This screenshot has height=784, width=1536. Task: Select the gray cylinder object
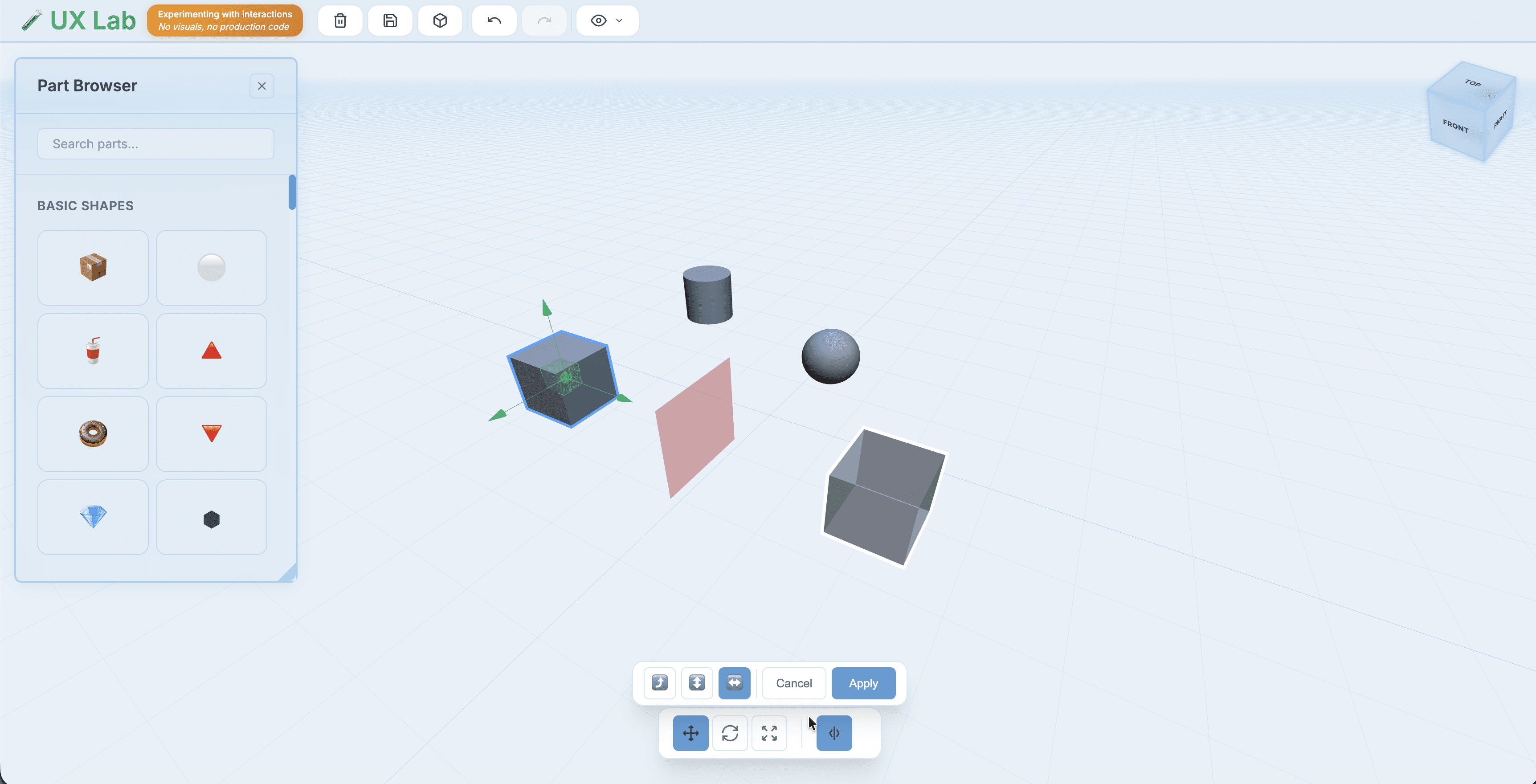tap(708, 294)
